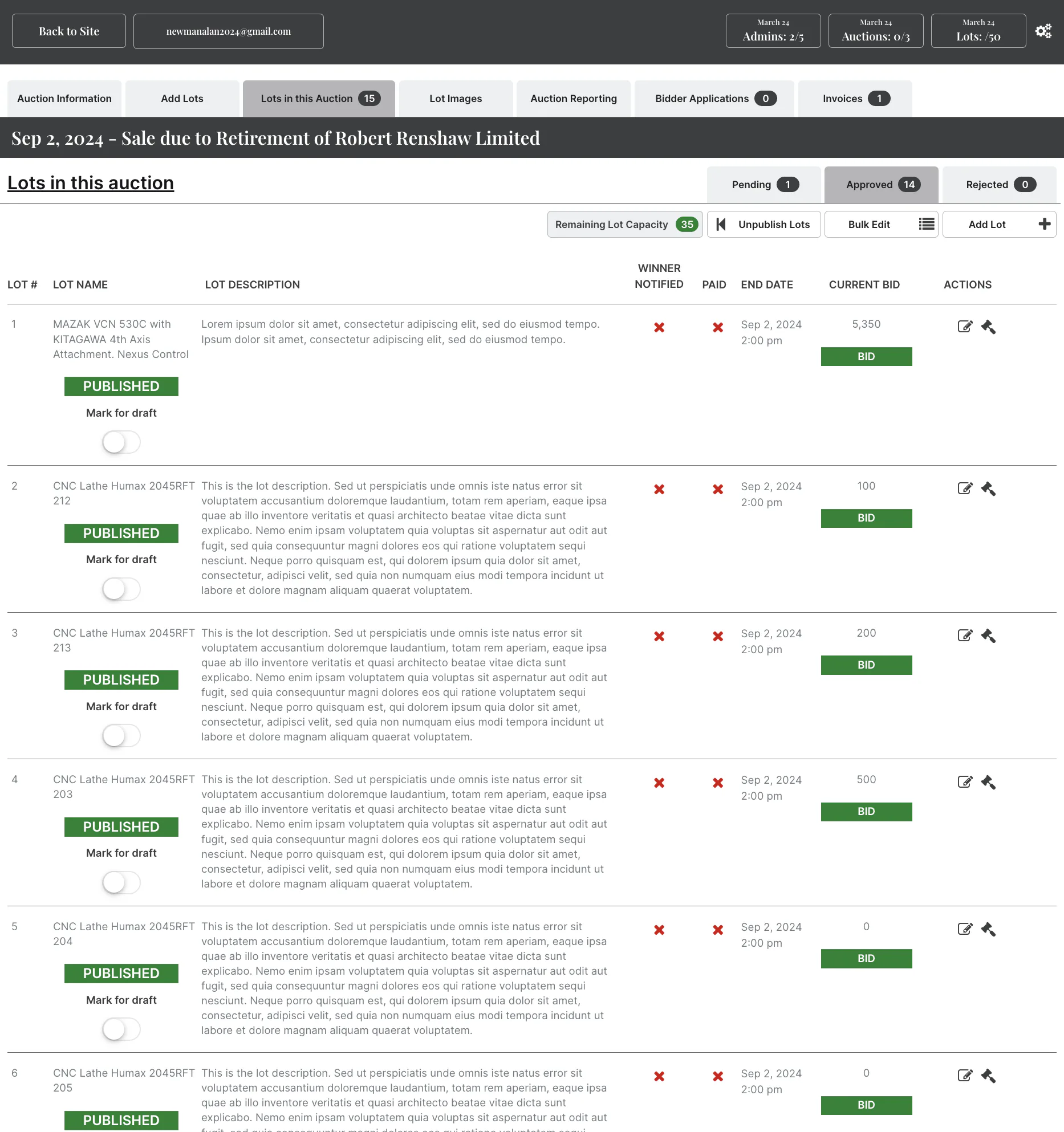This screenshot has width=1064, height=1132.
Task: Open the Bidder Applications tab
Action: 714,99
